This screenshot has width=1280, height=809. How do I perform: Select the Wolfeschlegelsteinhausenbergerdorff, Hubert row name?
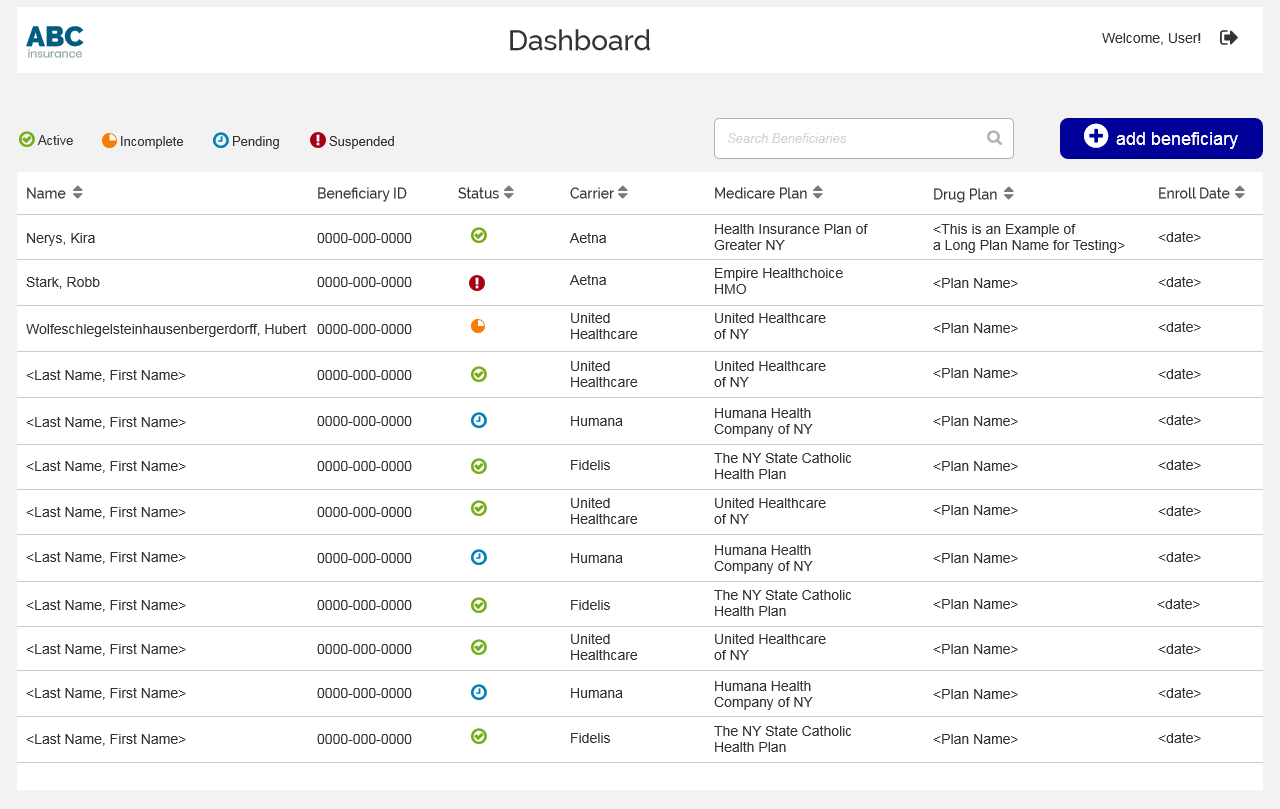(x=166, y=329)
